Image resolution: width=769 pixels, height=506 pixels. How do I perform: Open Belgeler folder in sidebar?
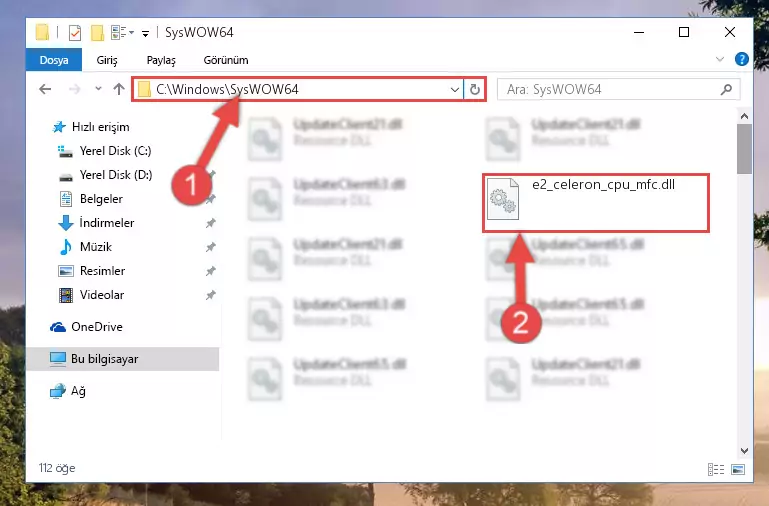(91, 199)
